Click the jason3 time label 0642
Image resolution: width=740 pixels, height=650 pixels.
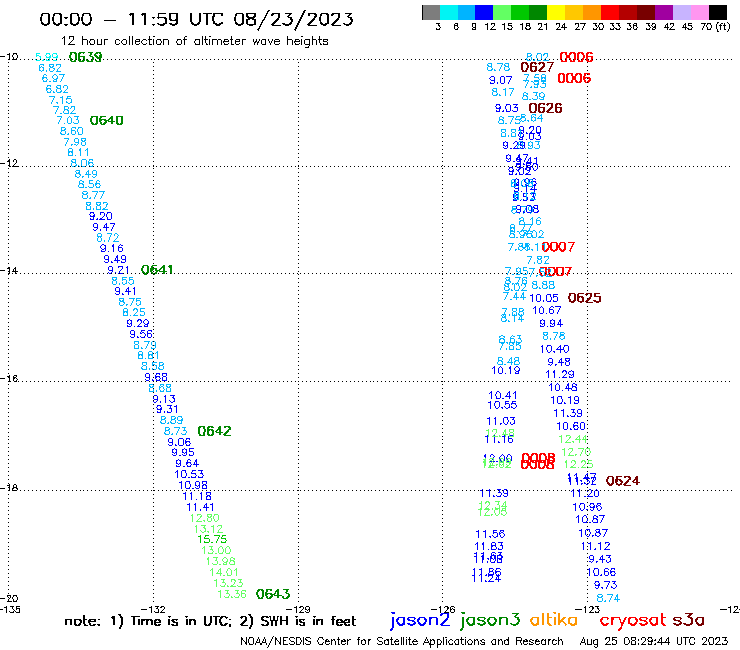[214, 431]
